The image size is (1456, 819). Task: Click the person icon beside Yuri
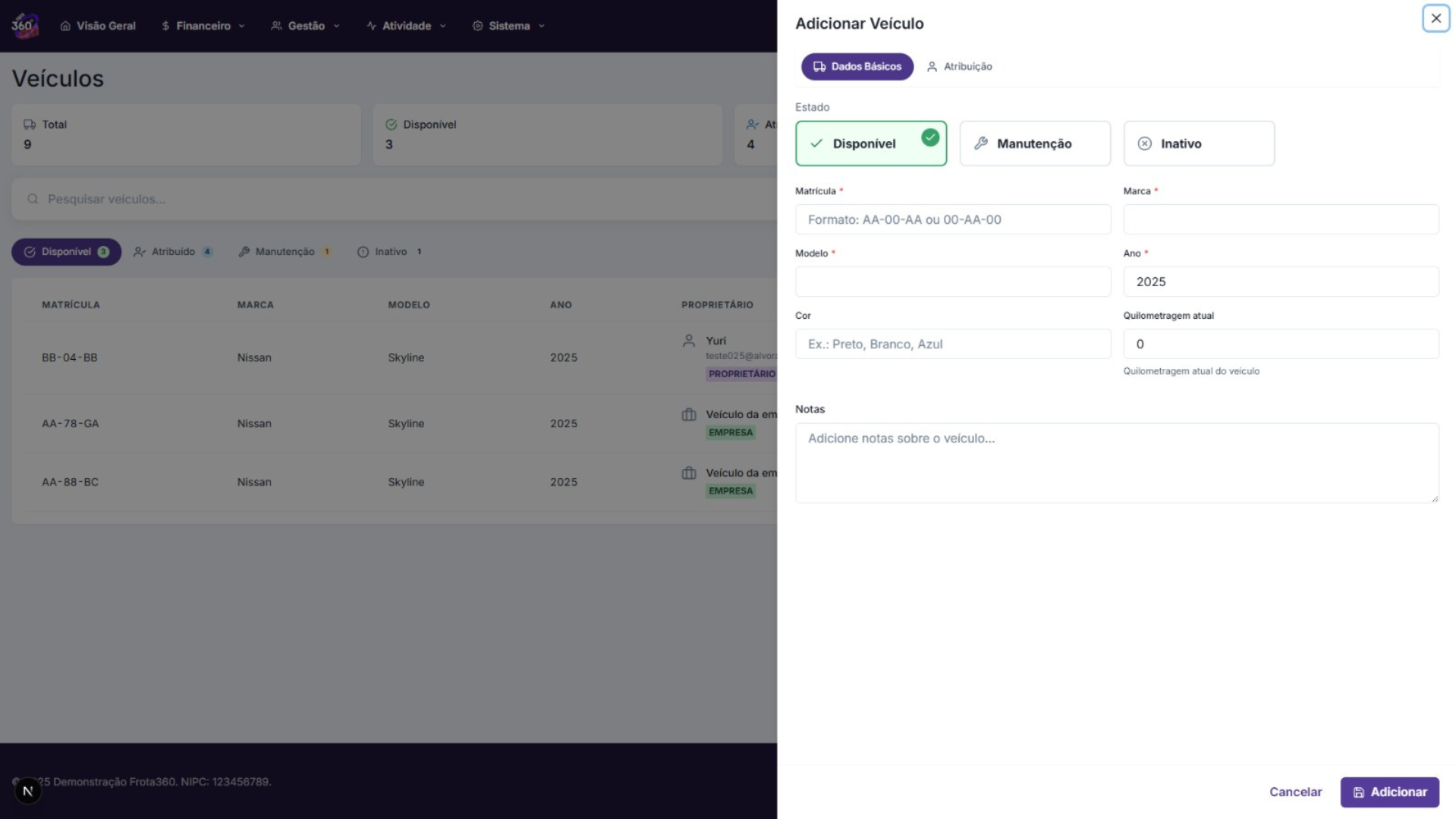click(688, 341)
